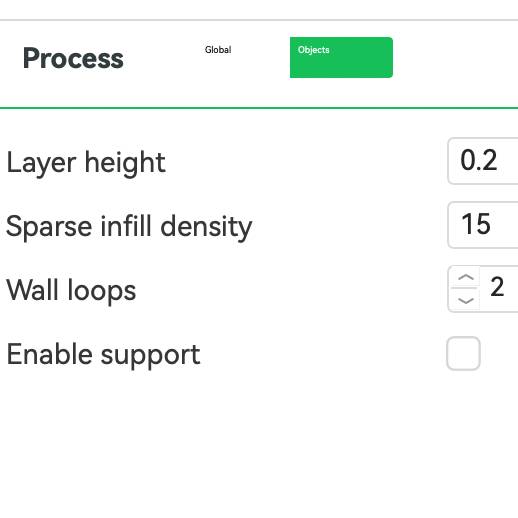The image size is (518, 518).
Task: Click the Sparse infill density value field
Action: pyautogui.click(x=483, y=225)
